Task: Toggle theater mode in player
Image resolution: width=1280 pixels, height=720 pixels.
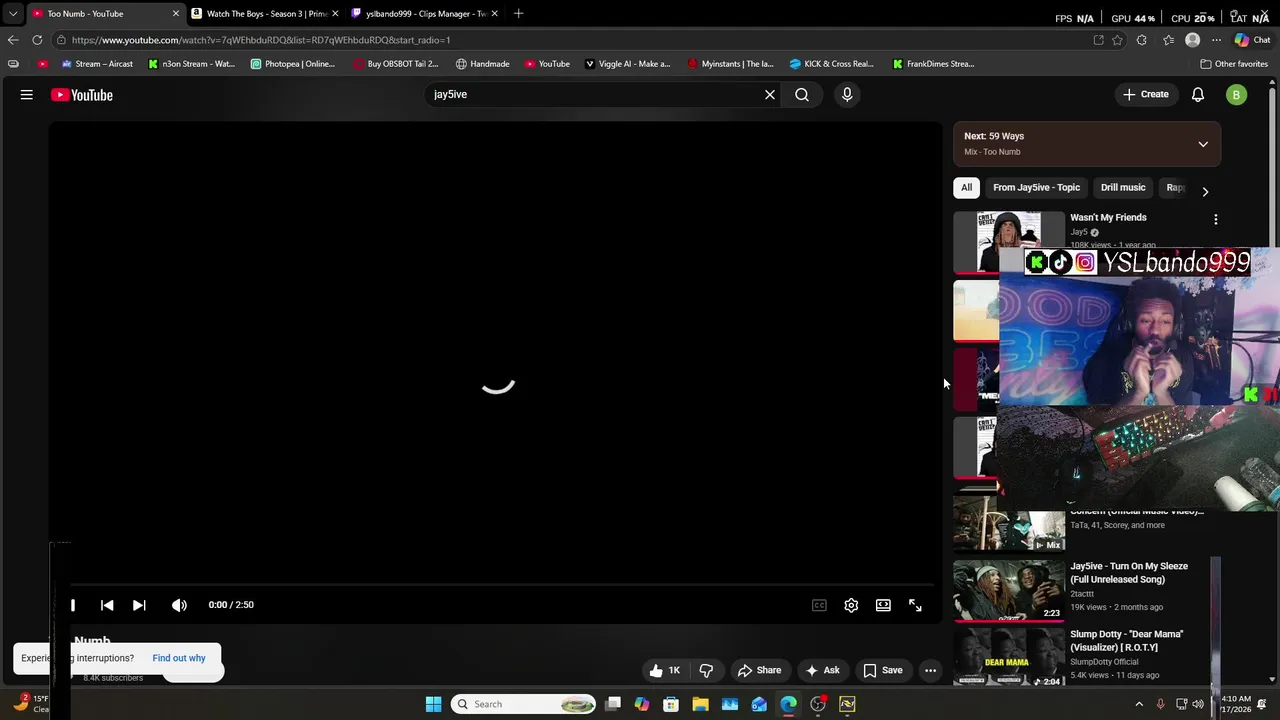Action: 883,605
